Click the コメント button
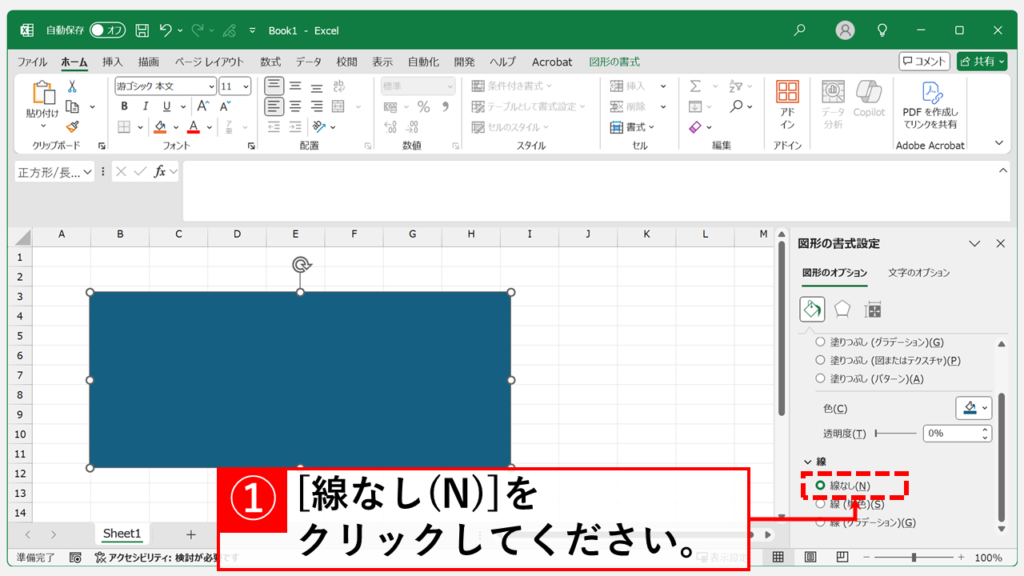1024x576 pixels. pos(924,62)
